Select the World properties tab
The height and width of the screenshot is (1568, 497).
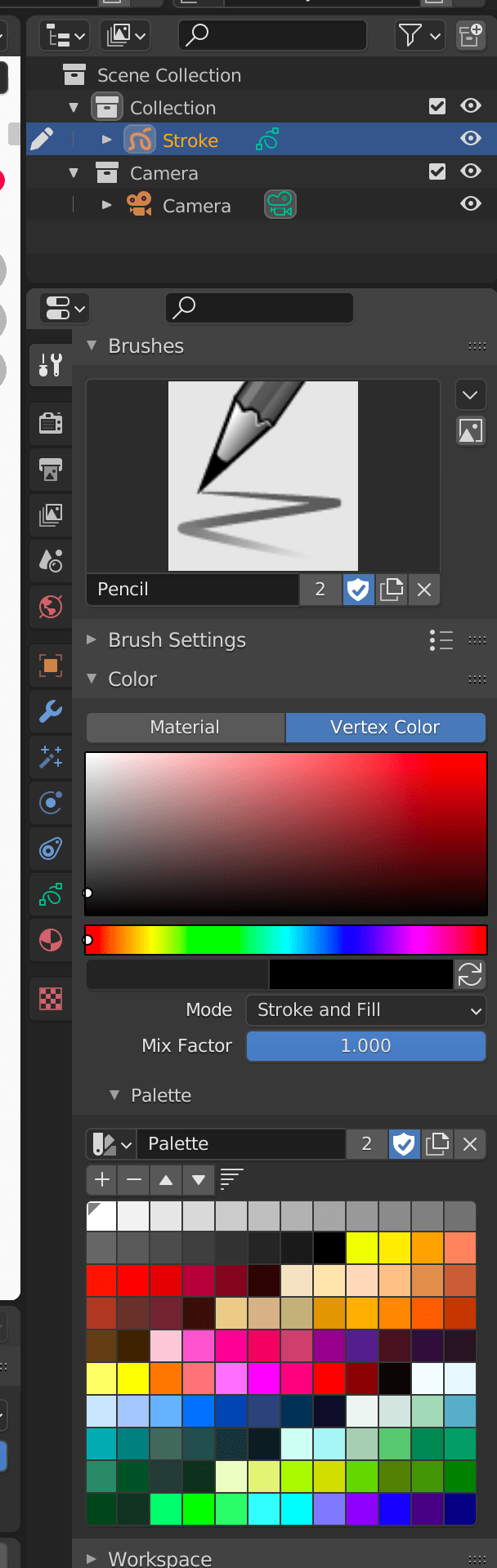point(50,607)
